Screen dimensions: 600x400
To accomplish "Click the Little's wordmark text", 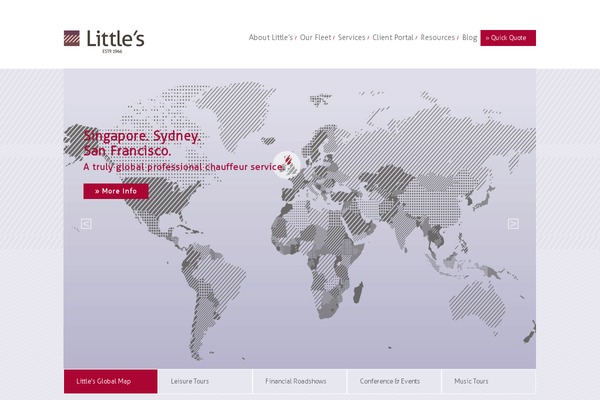I will coord(115,39).
